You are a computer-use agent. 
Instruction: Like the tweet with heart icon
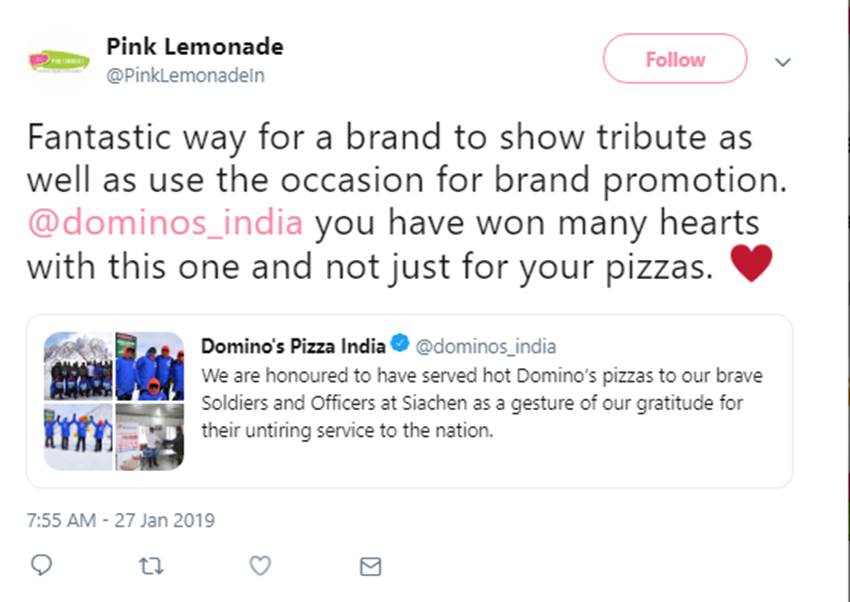[260, 566]
